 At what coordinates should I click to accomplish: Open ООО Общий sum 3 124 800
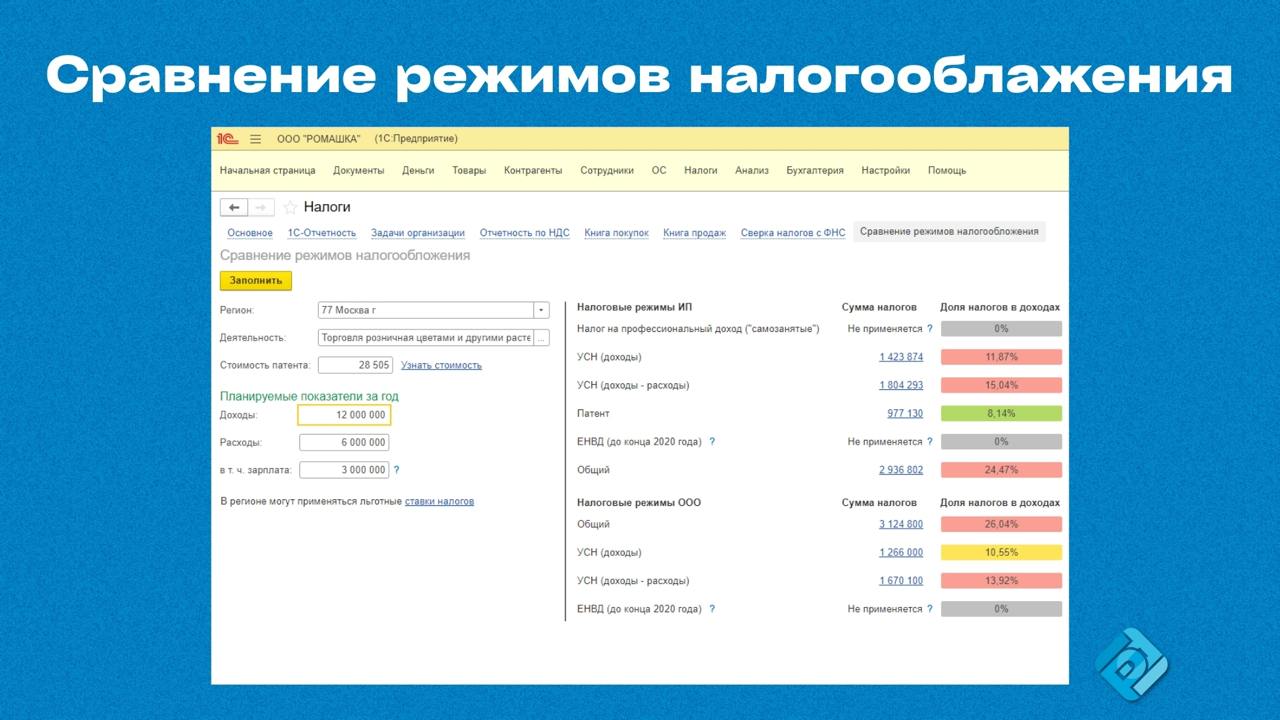tap(901, 525)
